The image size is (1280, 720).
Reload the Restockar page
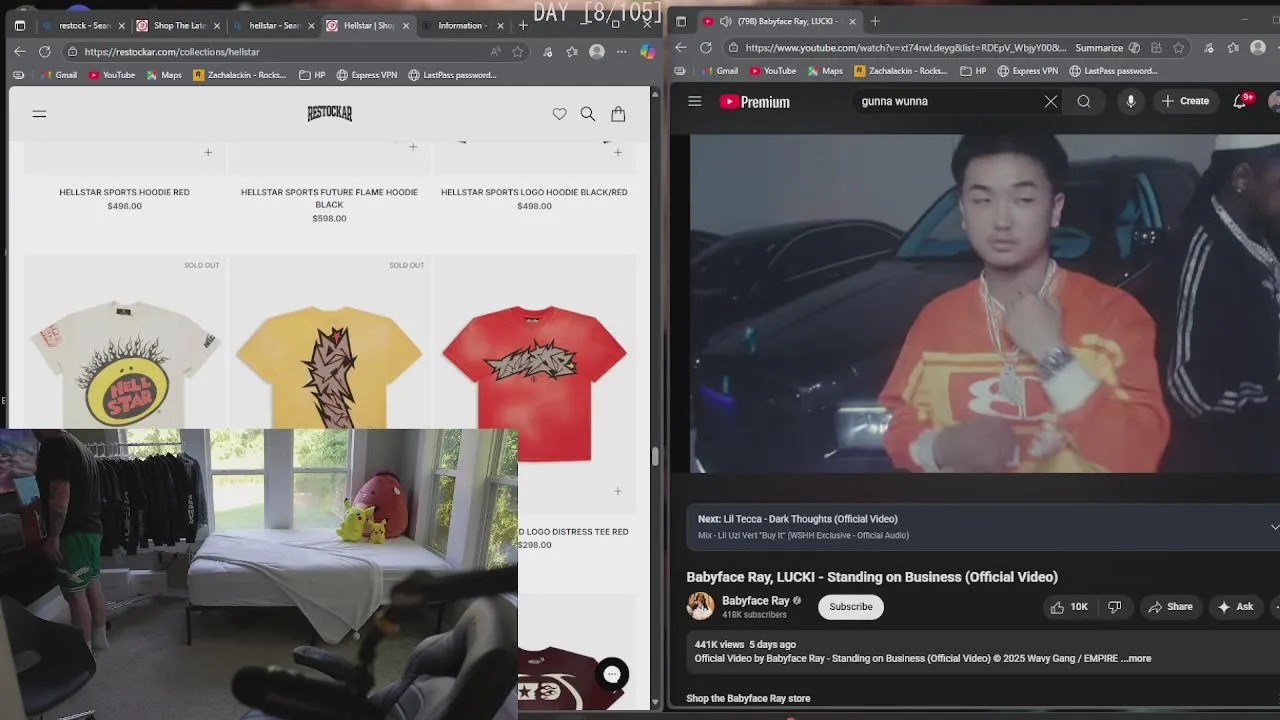click(45, 51)
